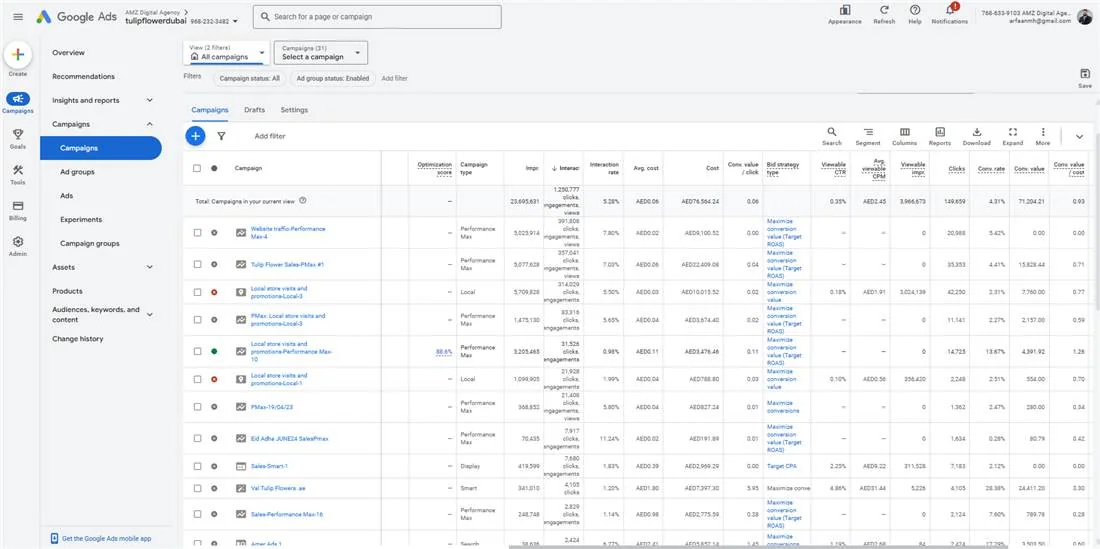
Task: Collapse the chart with chevron beside More
Action: pos(1080,137)
